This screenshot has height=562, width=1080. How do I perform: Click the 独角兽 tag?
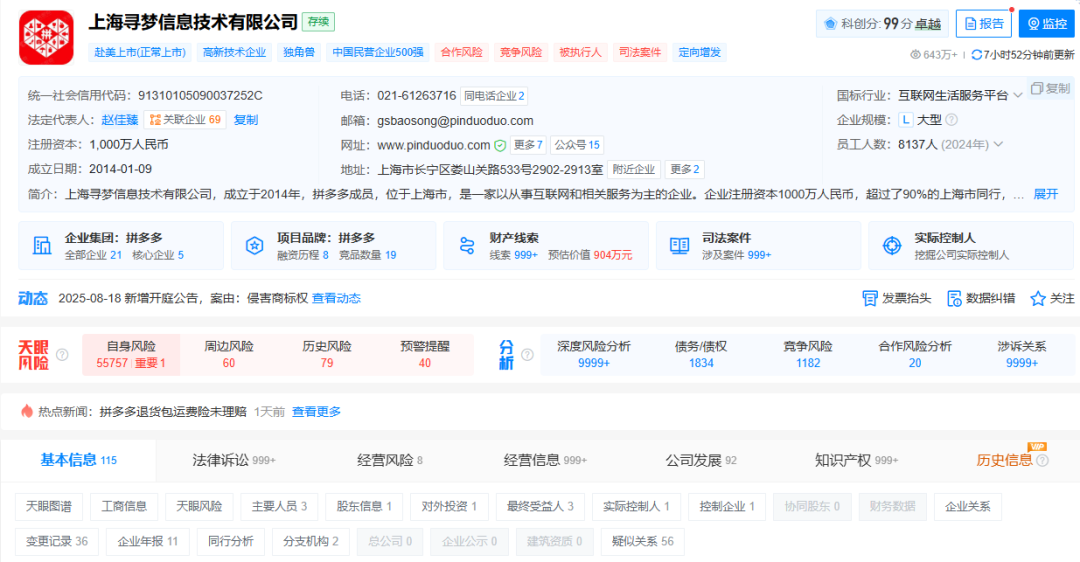pos(299,52)
